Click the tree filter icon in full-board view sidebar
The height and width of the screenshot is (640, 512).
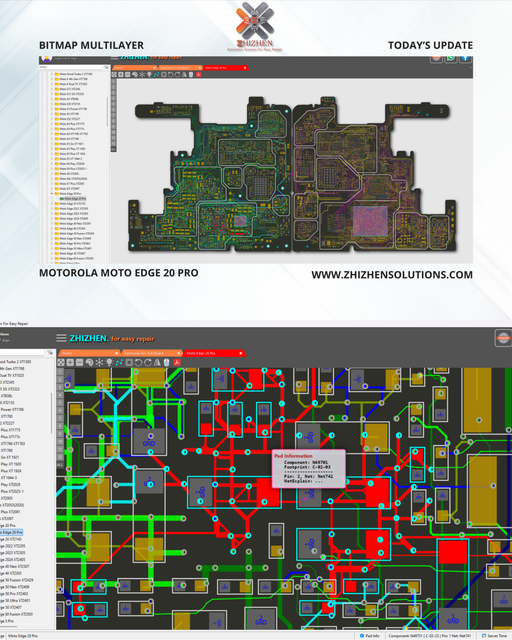pos(106,67)
